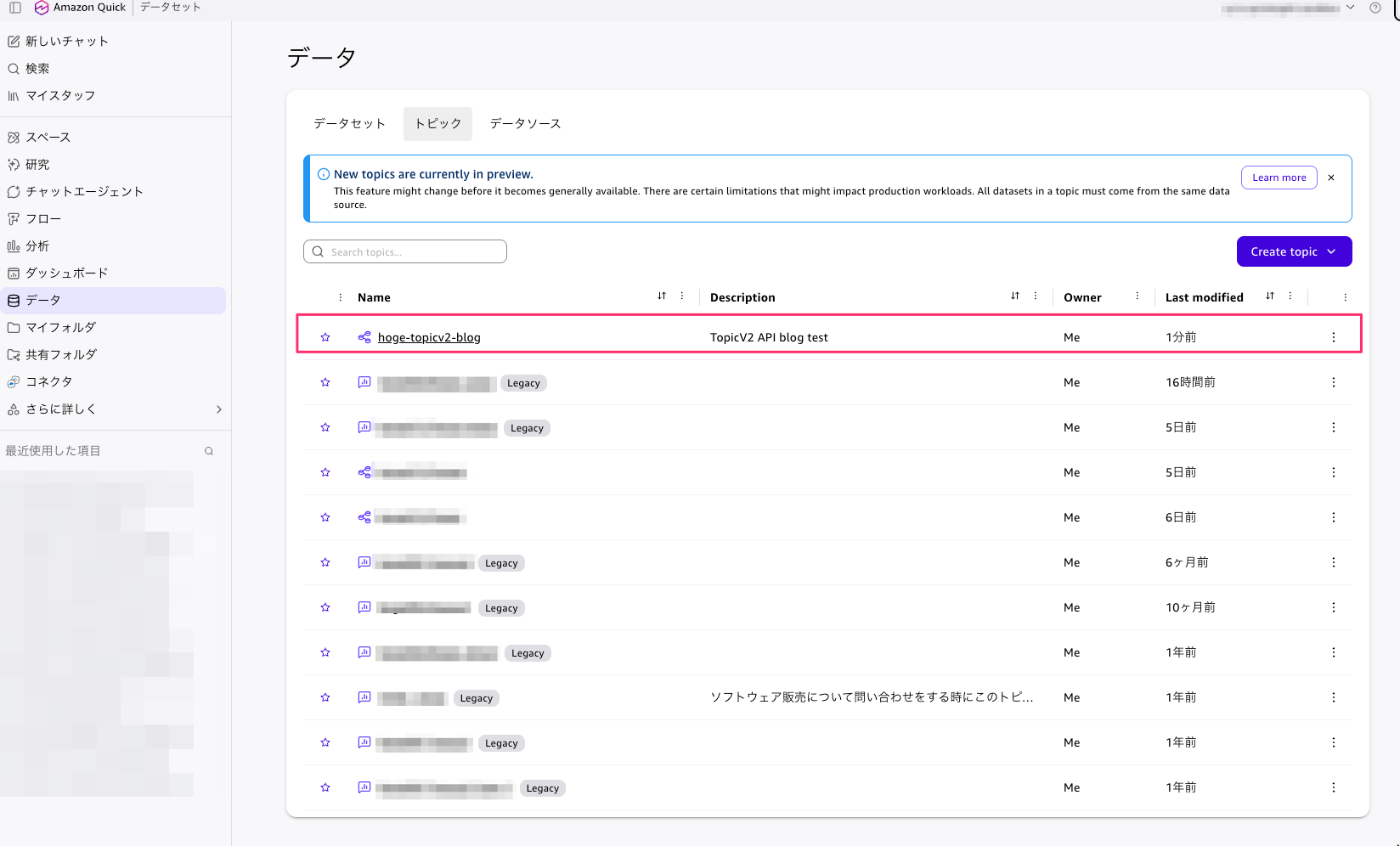The width and height of the screenshot is (1400, 846).
Task: Open row actions for the 6日前 topic
Action: click(x=1334, y=517)
